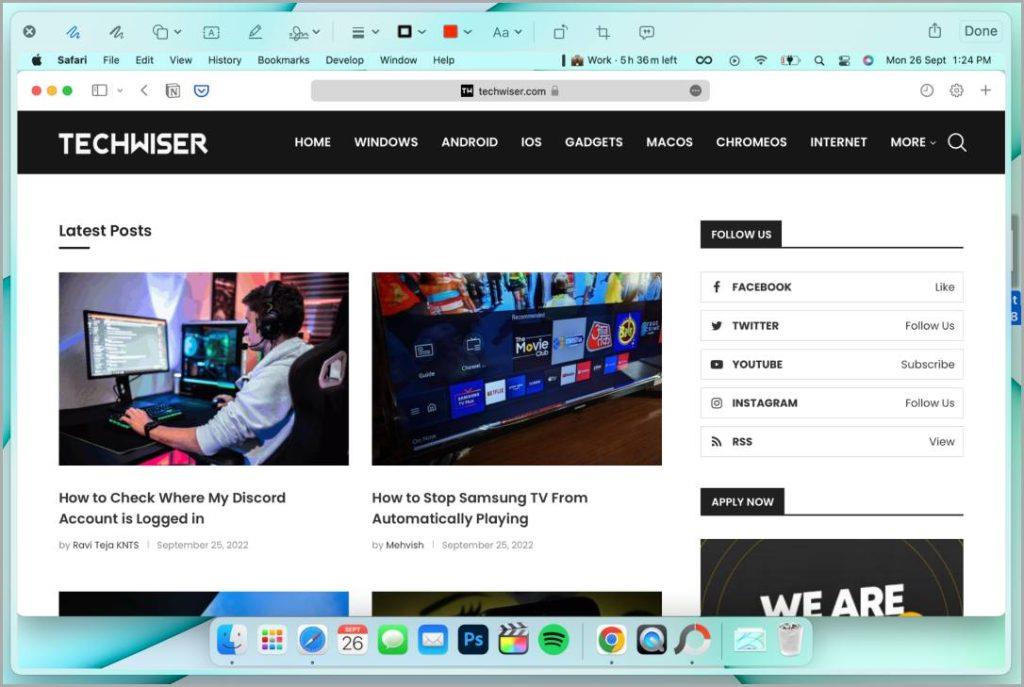Select the Highlight marker tool
The width and height of the screenshot is (1024, 687).
coord(255,31)
